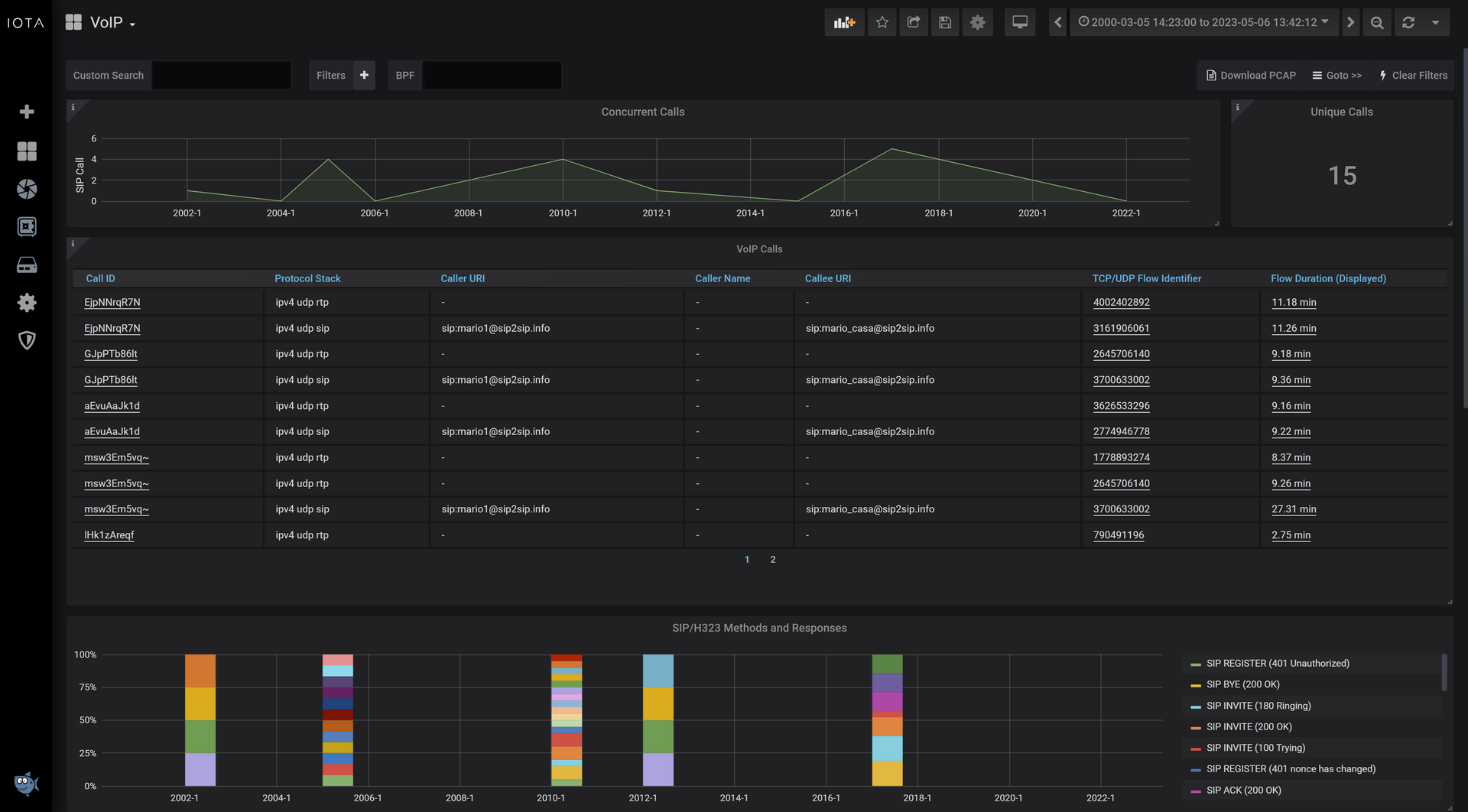Image resolution: width=1468 pixels, height=812 pixels.
Task: Save the dashboard via the save icon
Action: [x=944, y=22]
